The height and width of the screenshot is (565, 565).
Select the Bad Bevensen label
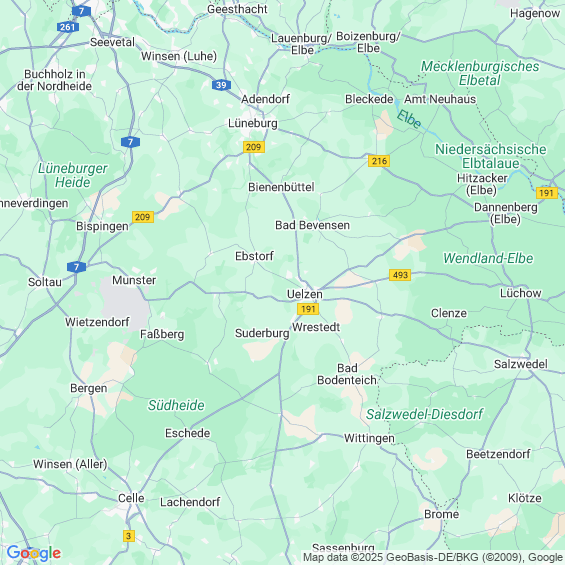click(x=312, y=225)
